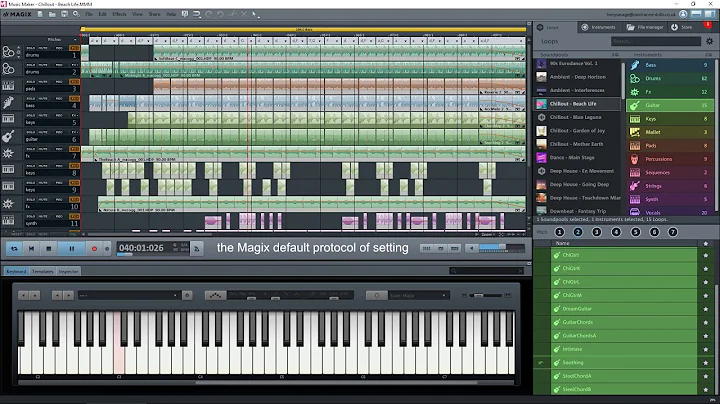The width and height of the screenshot is (720, 404).
Task: Switch to the Instruments tab
Action: click(x=598, y=27)
